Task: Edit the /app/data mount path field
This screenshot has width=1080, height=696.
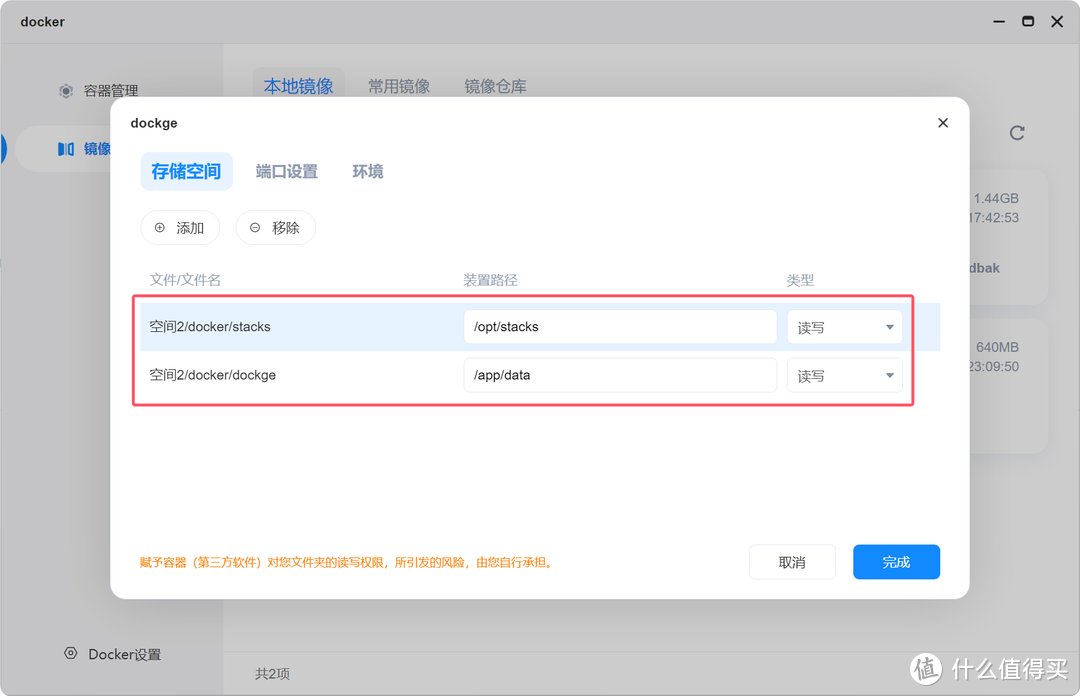Action: point(620,375)
